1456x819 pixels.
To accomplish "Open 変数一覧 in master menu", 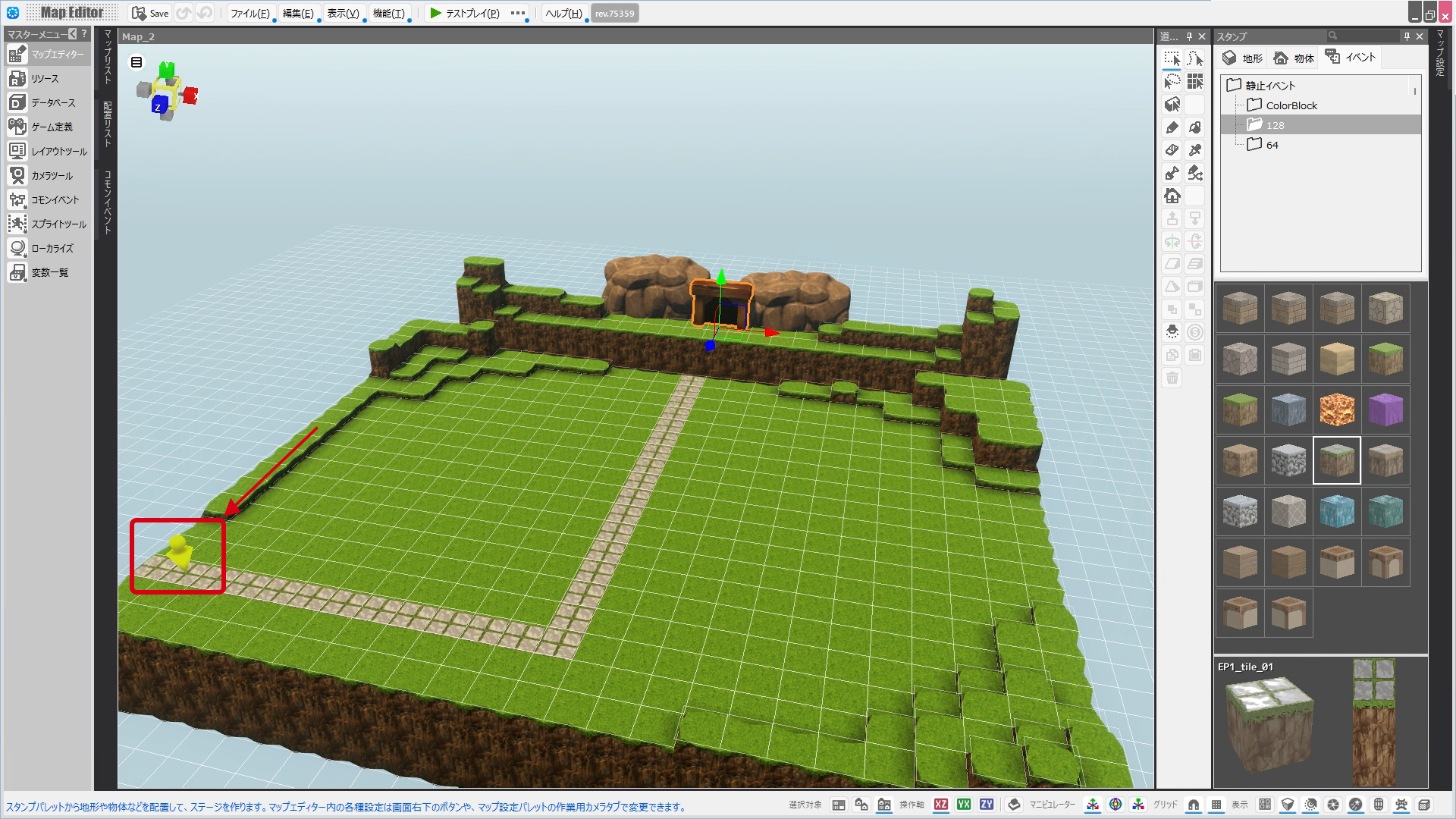I will [x=48, y=273].
